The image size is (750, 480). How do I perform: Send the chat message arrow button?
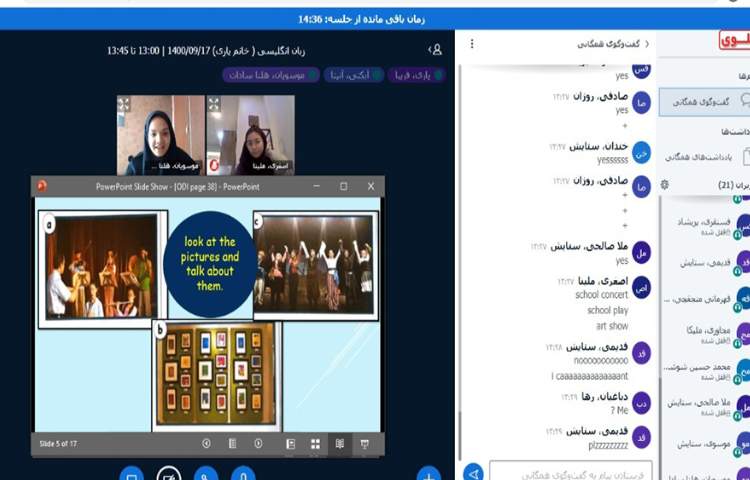(474, 472)
